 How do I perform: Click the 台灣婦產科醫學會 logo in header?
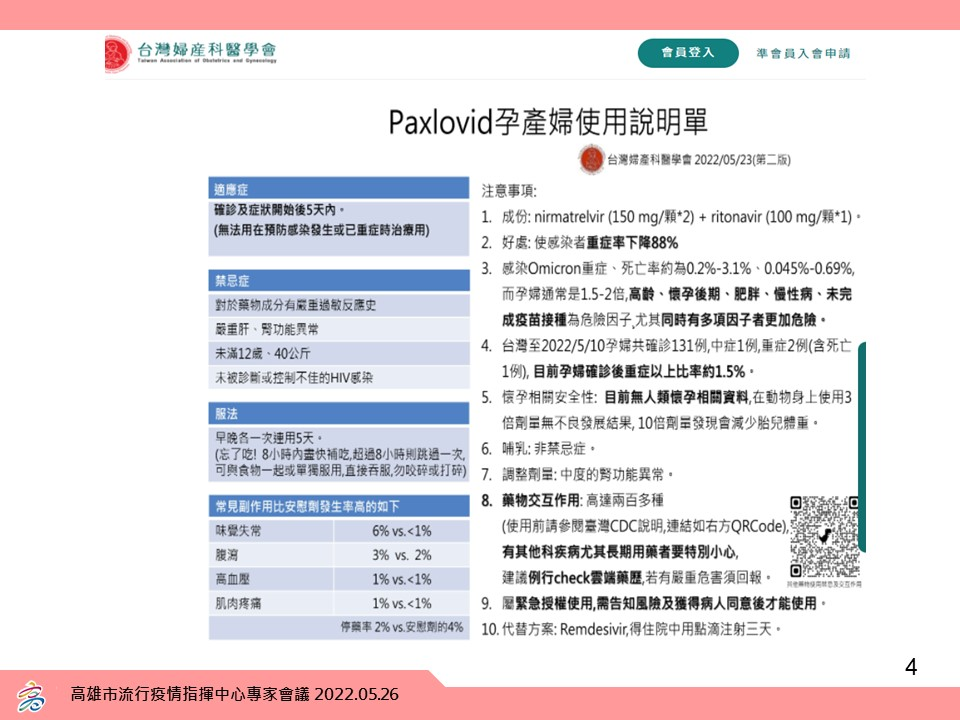(x=191, y=53)
